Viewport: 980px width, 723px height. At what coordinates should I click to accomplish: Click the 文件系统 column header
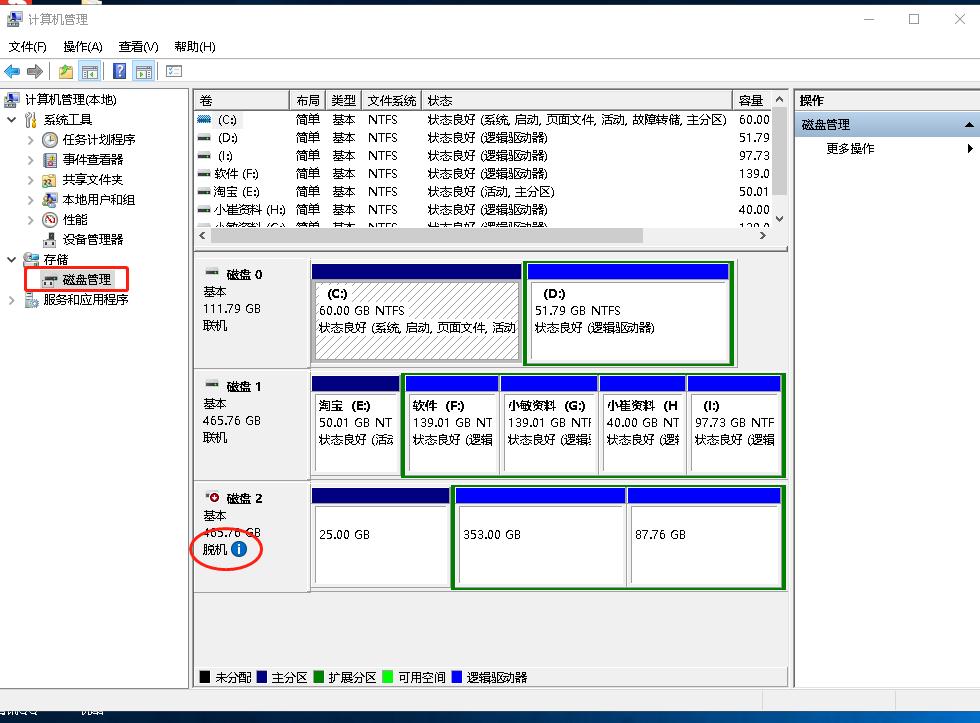[391, 100]
